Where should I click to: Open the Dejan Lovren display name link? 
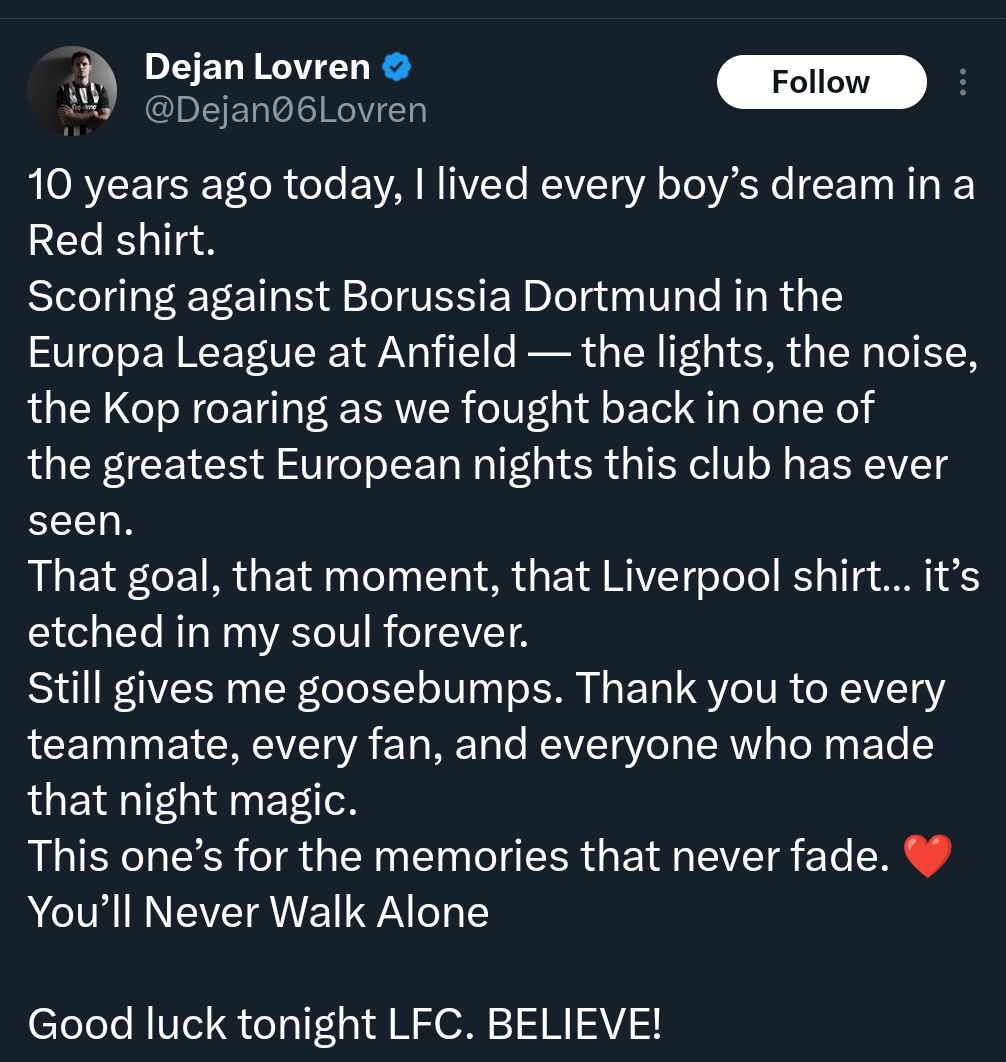point(257,68)
